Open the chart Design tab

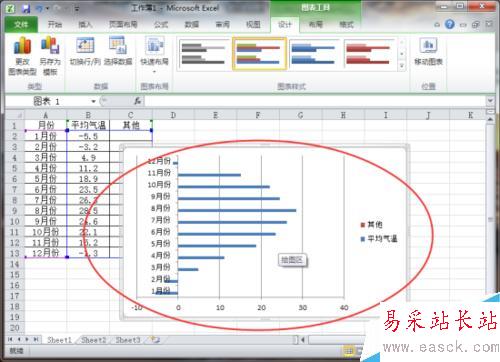pyautogui.click(x=285, y=24)
